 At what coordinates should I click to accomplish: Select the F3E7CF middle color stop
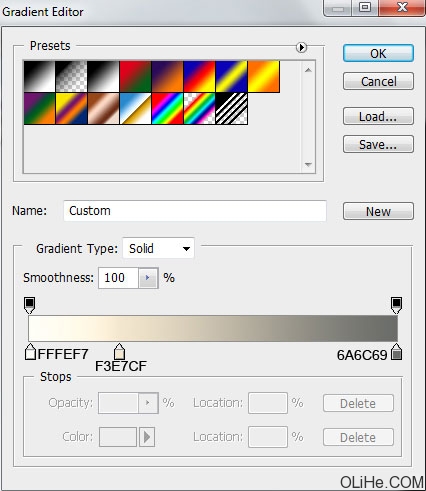tap(119, 352)
